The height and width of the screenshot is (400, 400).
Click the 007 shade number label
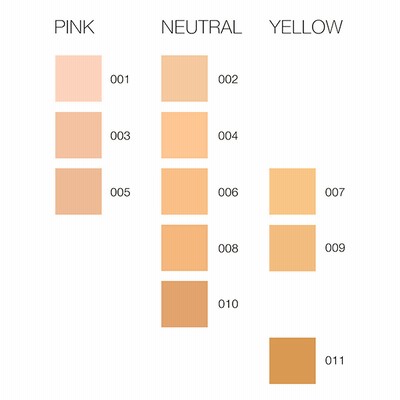(x=335, y=192)
